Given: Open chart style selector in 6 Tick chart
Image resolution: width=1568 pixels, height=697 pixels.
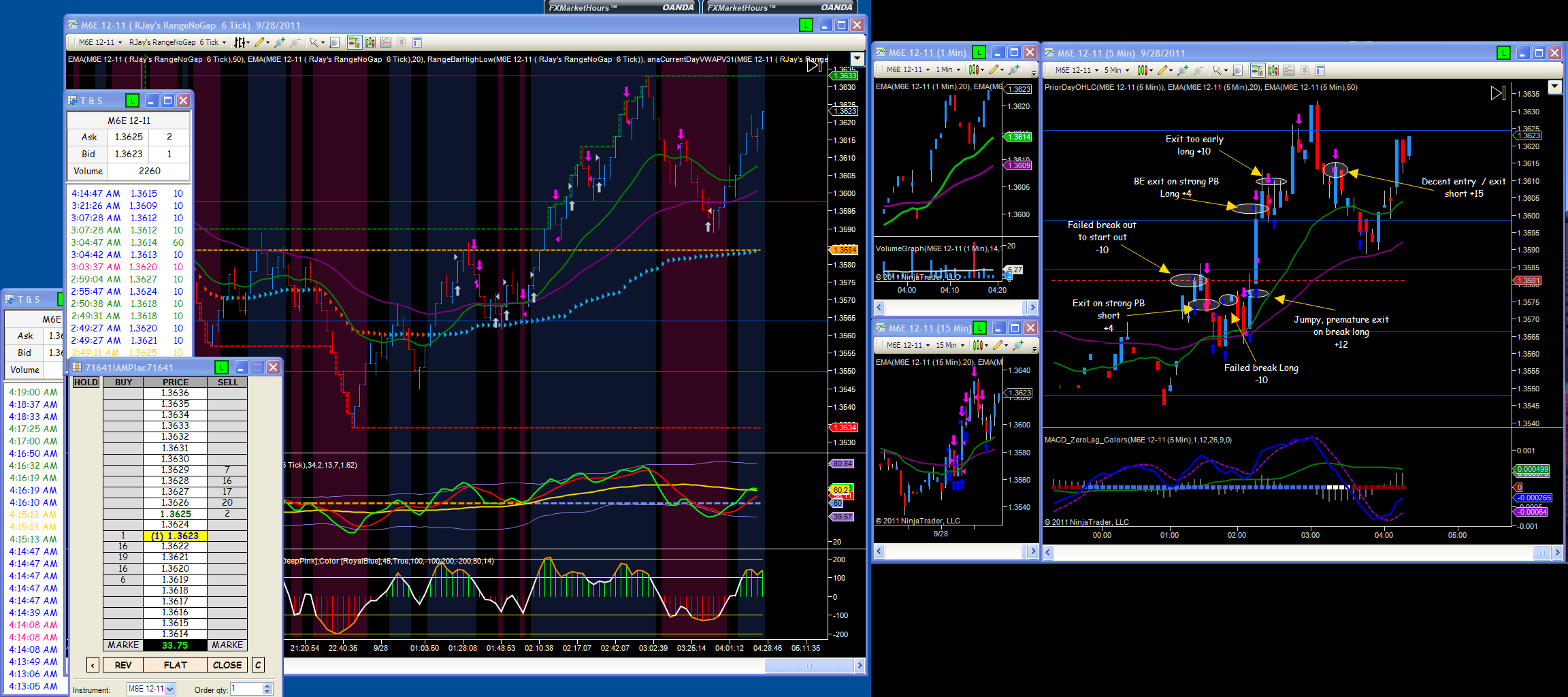Looking at the screenshot, I should tap(242, 42).
